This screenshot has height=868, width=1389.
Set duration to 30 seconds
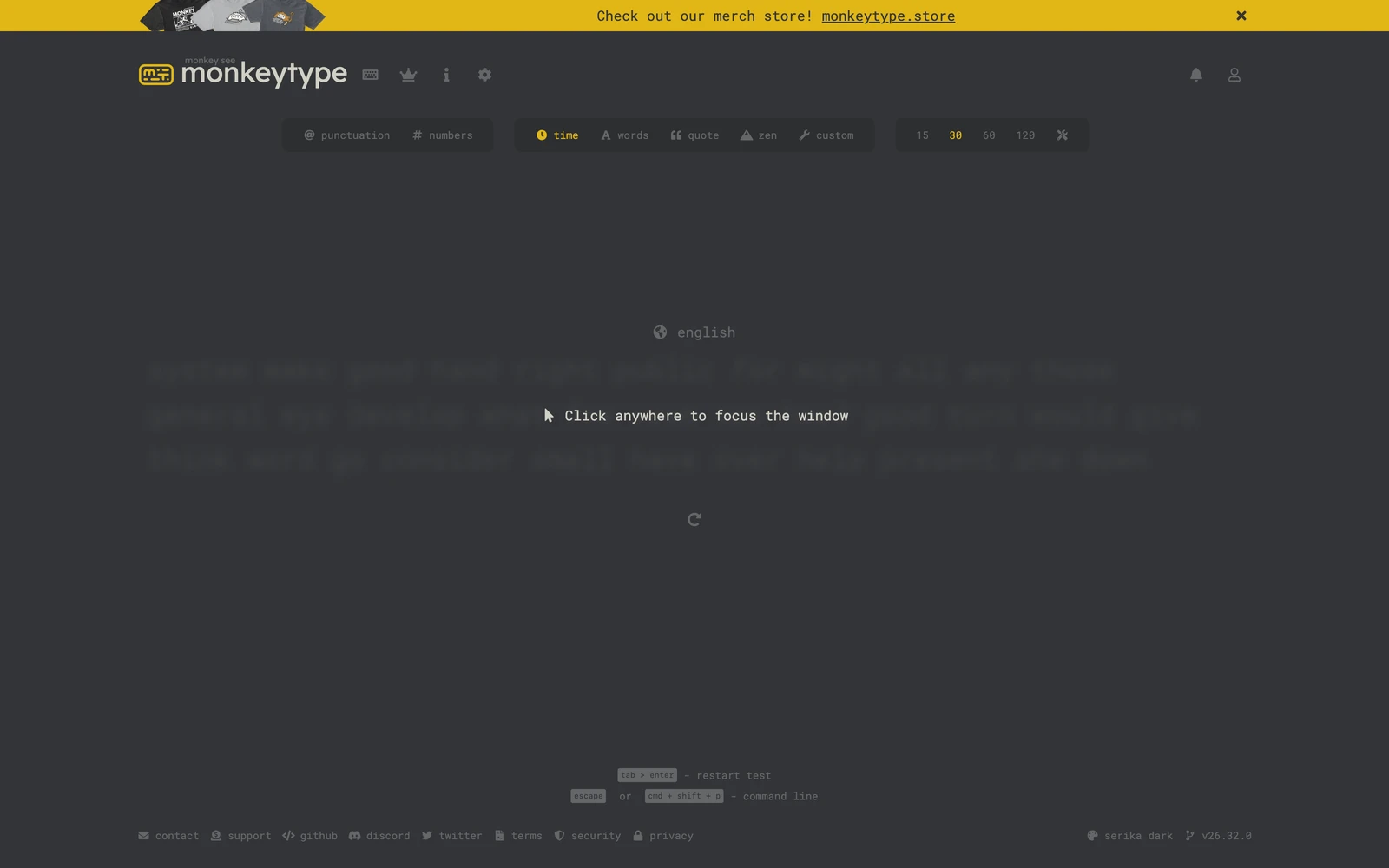tap(955, 135)
